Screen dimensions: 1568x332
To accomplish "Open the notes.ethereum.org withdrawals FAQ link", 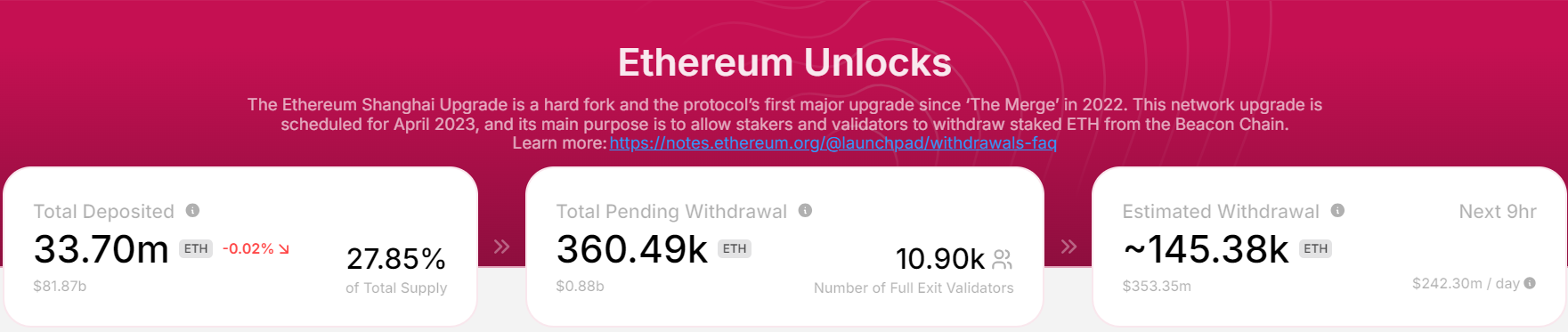I will (x=833, y=143).
